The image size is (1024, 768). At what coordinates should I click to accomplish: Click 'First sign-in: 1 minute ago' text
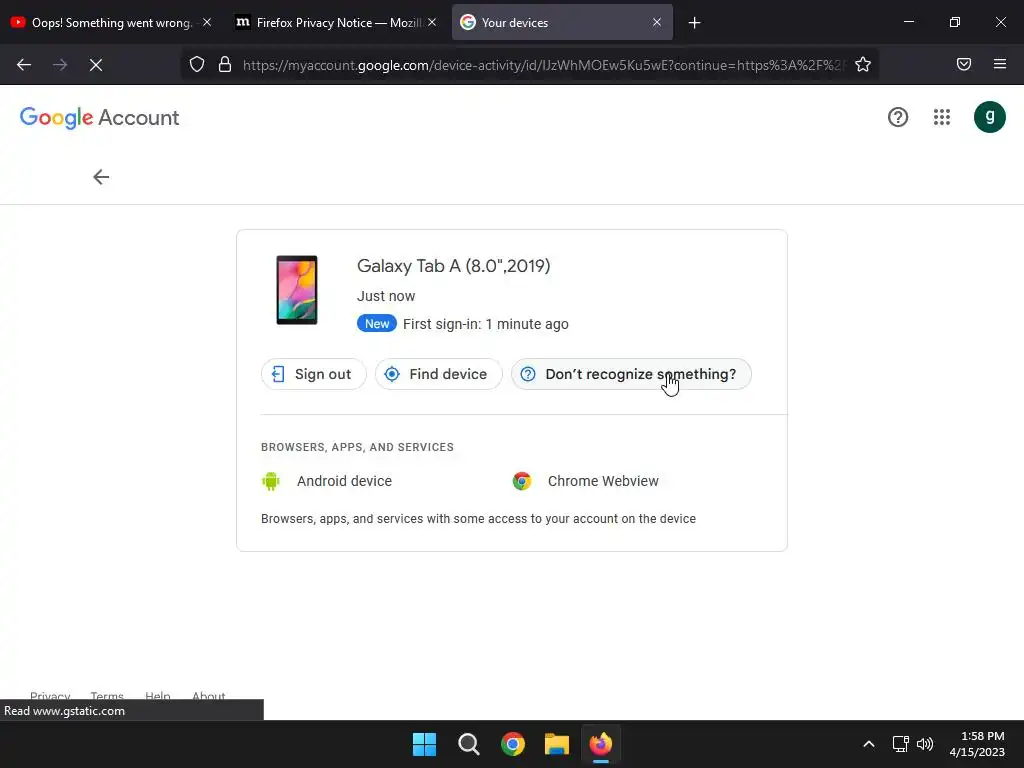click(485, 324)
